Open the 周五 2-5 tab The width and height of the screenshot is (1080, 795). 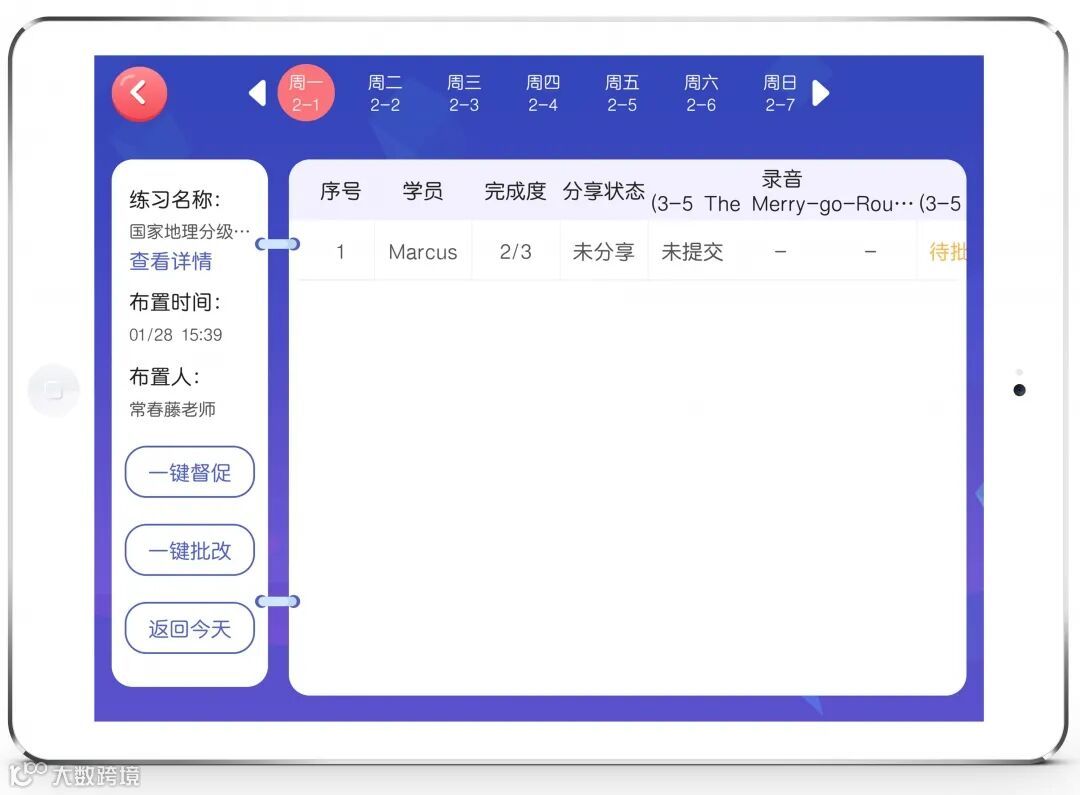(x=622, y=94)
